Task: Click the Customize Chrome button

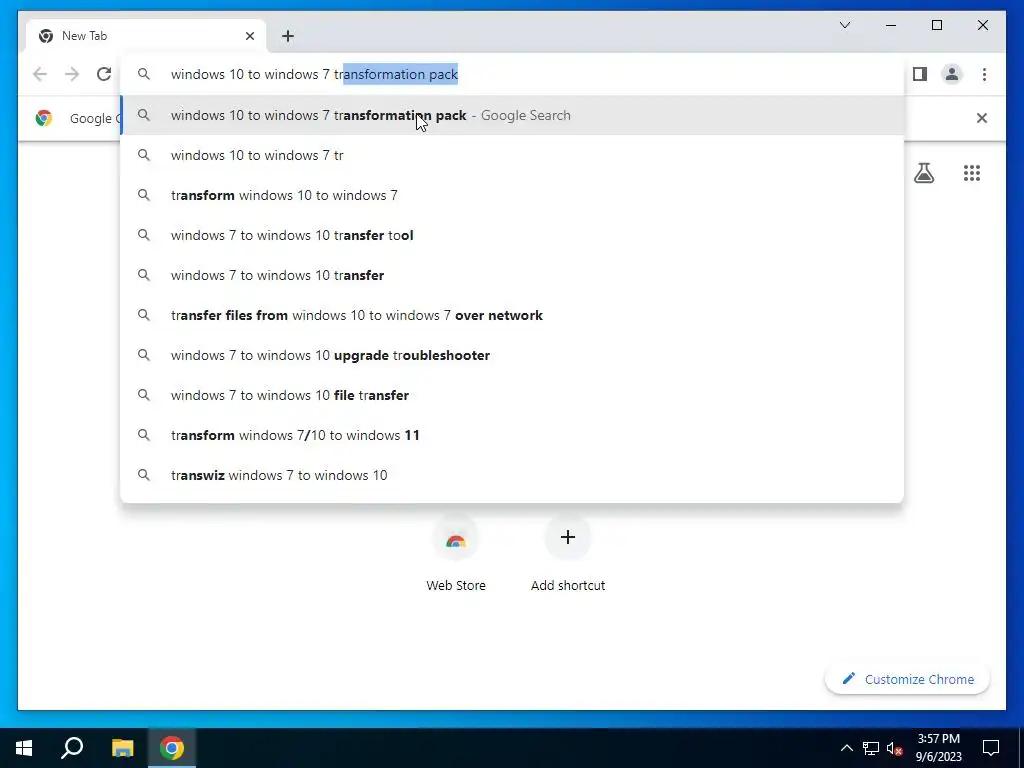Action: (x=908, y=679)
